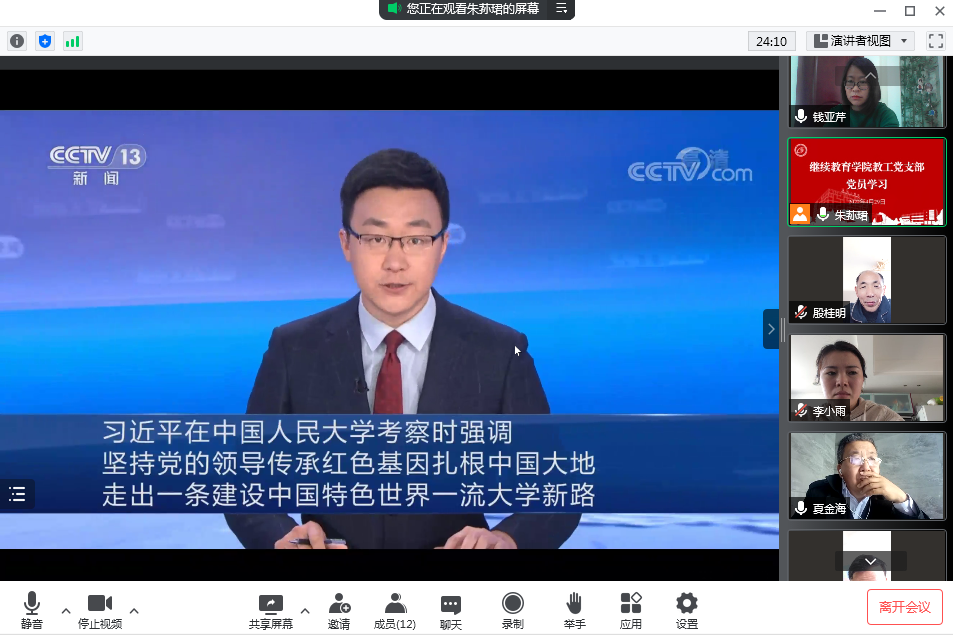This screenshot has height=635, width=953.
Task: Toggle camera with 停止视频
Action: click(100, 610)
